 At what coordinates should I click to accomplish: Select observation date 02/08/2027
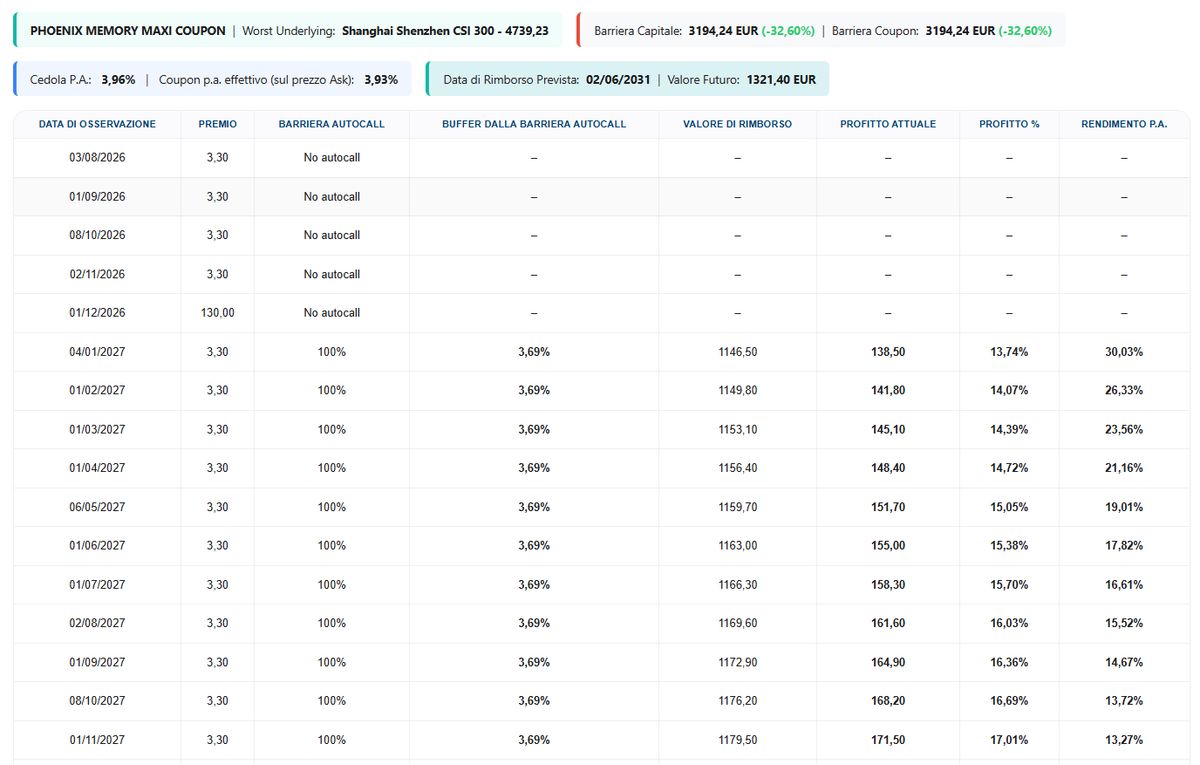97,623
